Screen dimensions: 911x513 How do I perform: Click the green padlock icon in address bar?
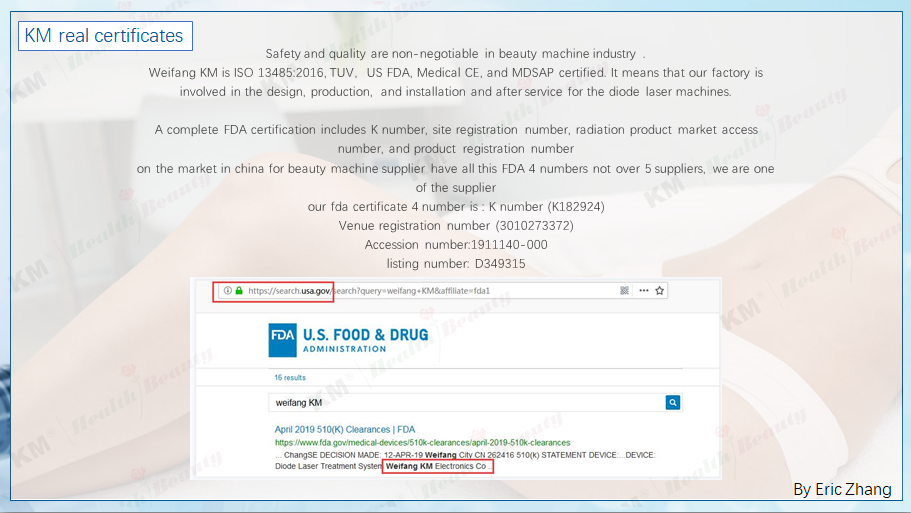tap(239, 290)
